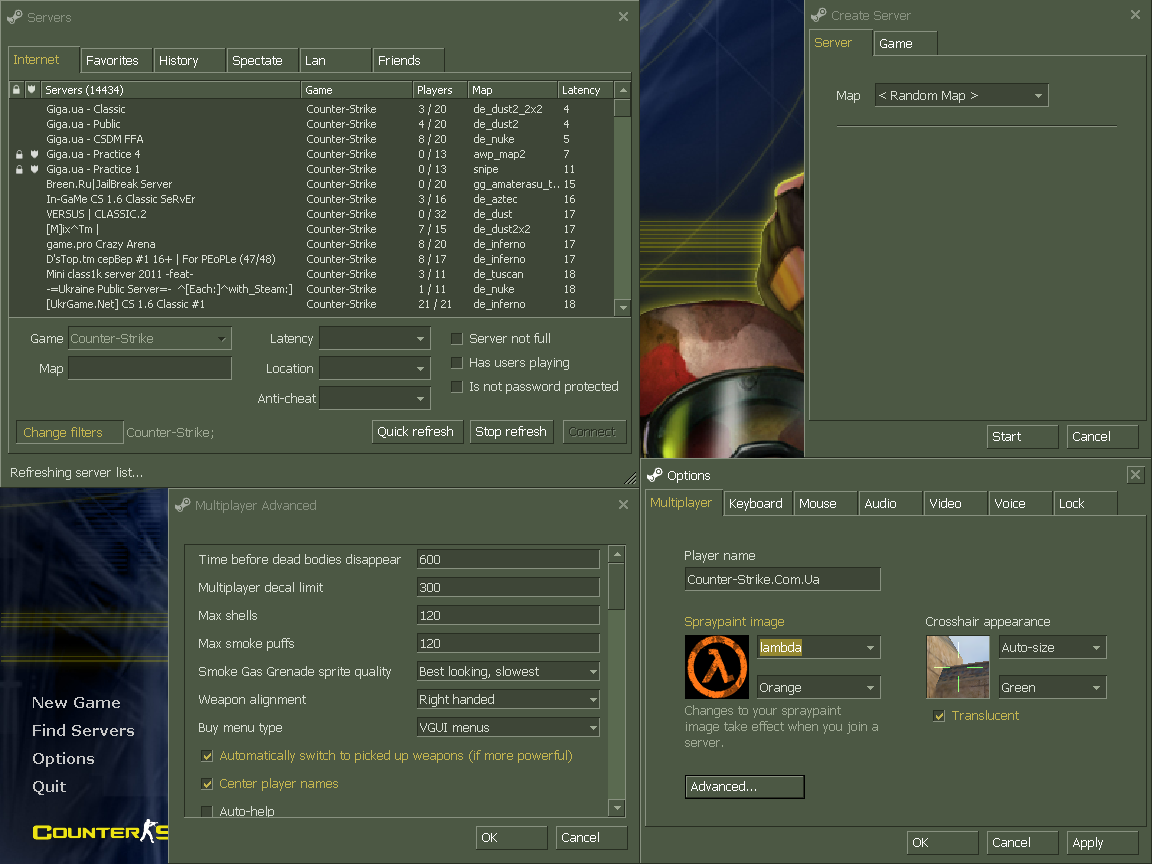1152x864 pixels.
Task: Open Smoke Gas Grenade sprite quality dropdown
Action: click(508, 672)
